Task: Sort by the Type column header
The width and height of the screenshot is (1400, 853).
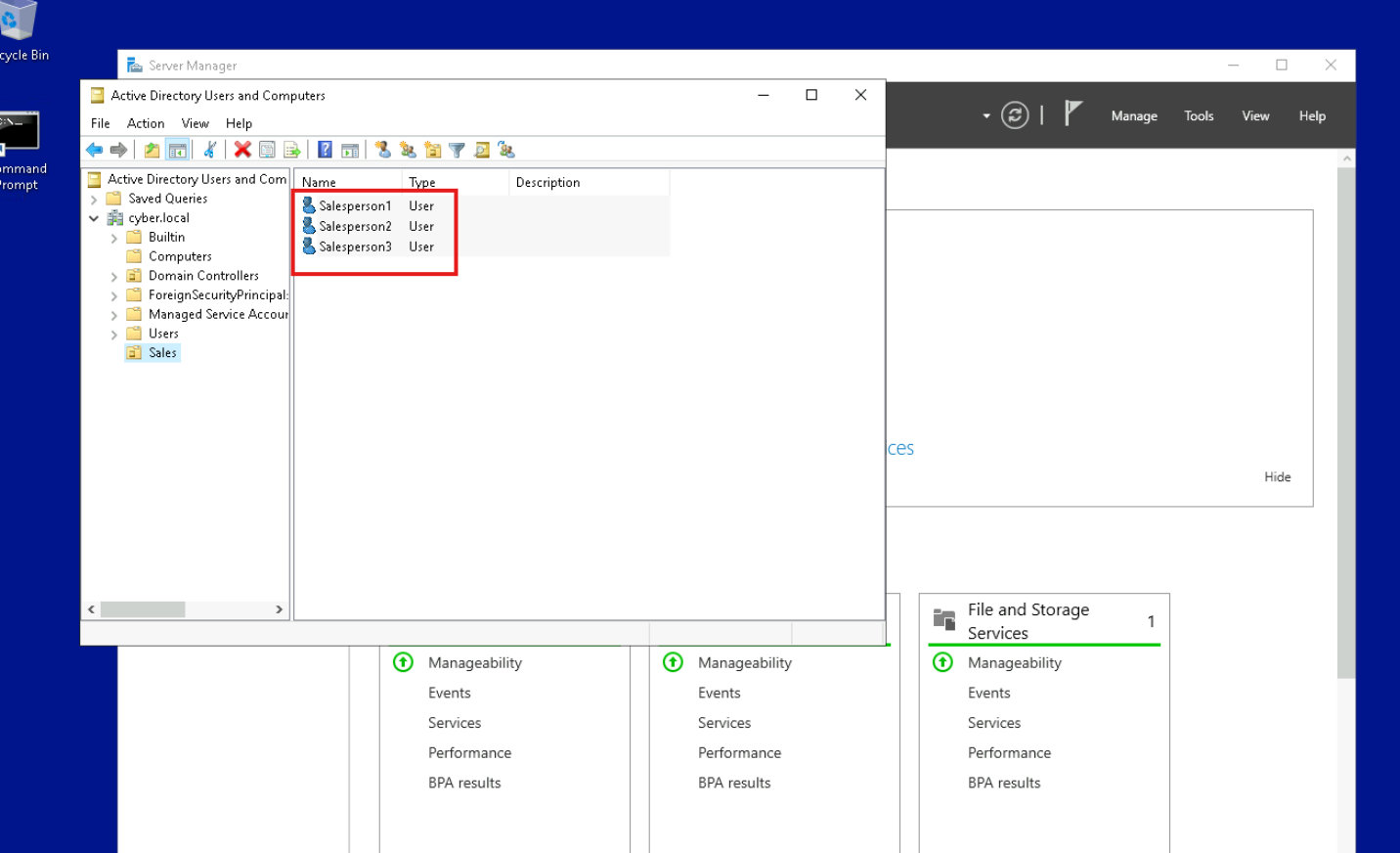Action: click(456, 182)
